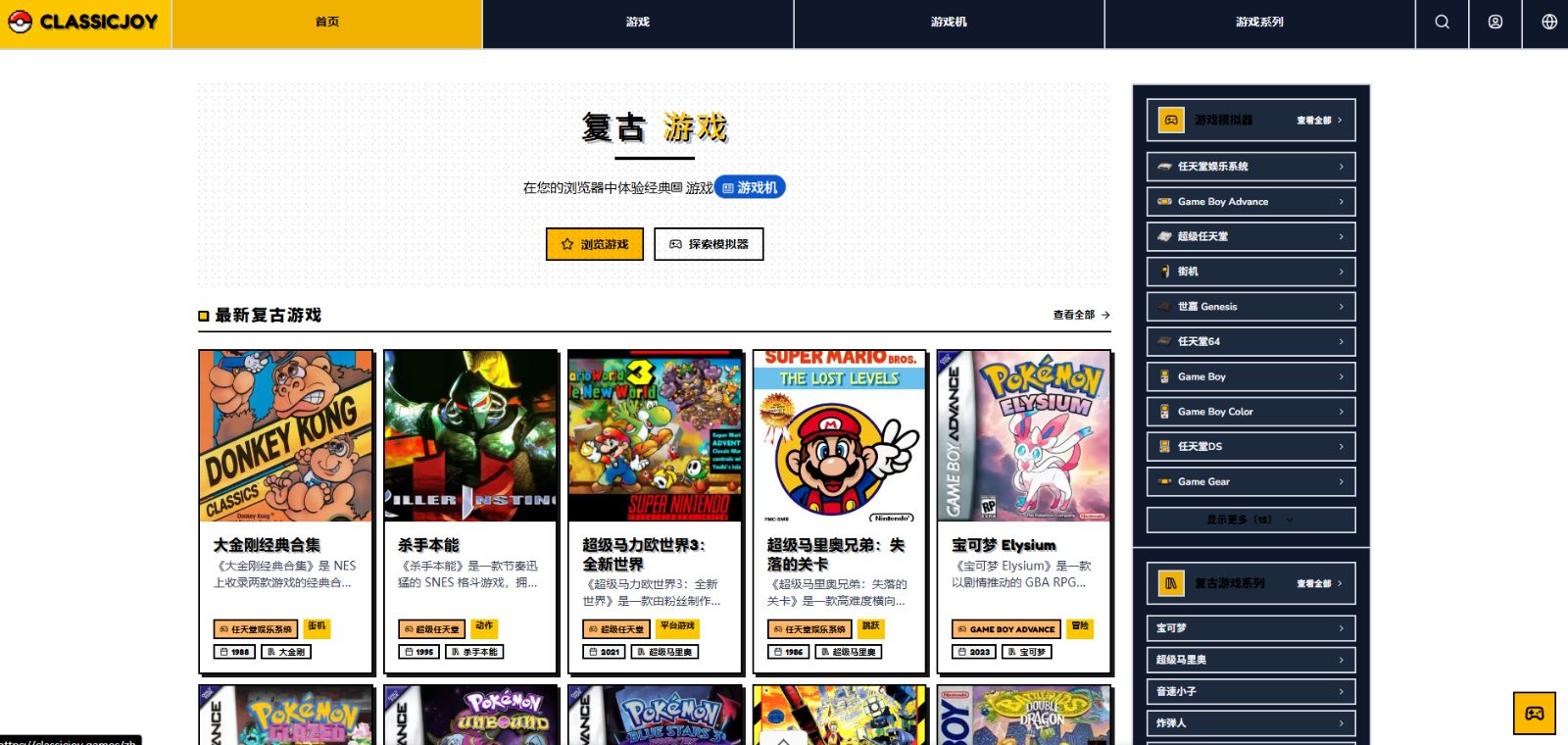Viewport: 1568px width, 745px height.
Task: Click 街机 genre tag on 大金刚经典合集
Action: point(317,626)
